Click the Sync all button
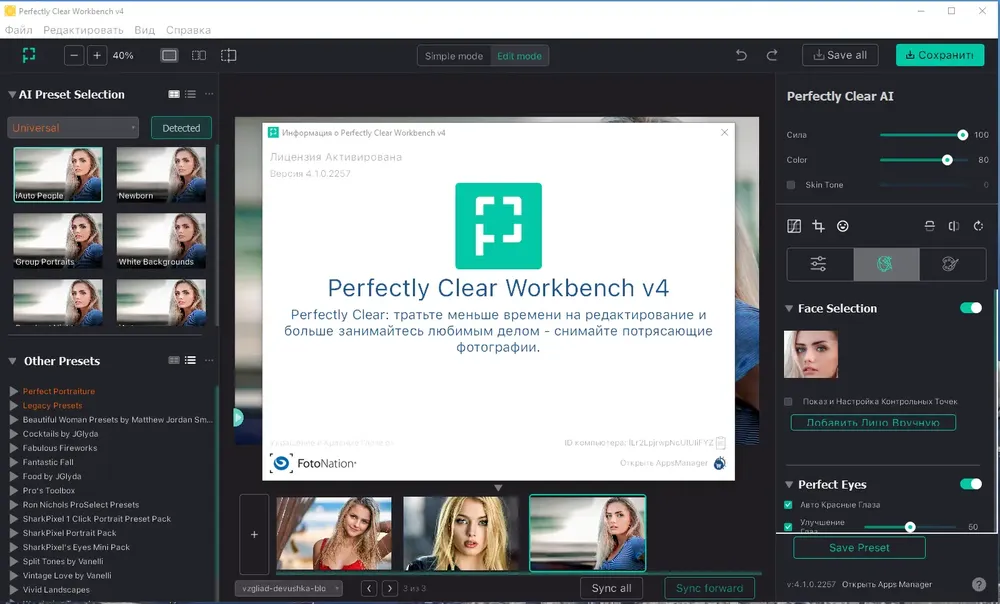 (612, 588)
